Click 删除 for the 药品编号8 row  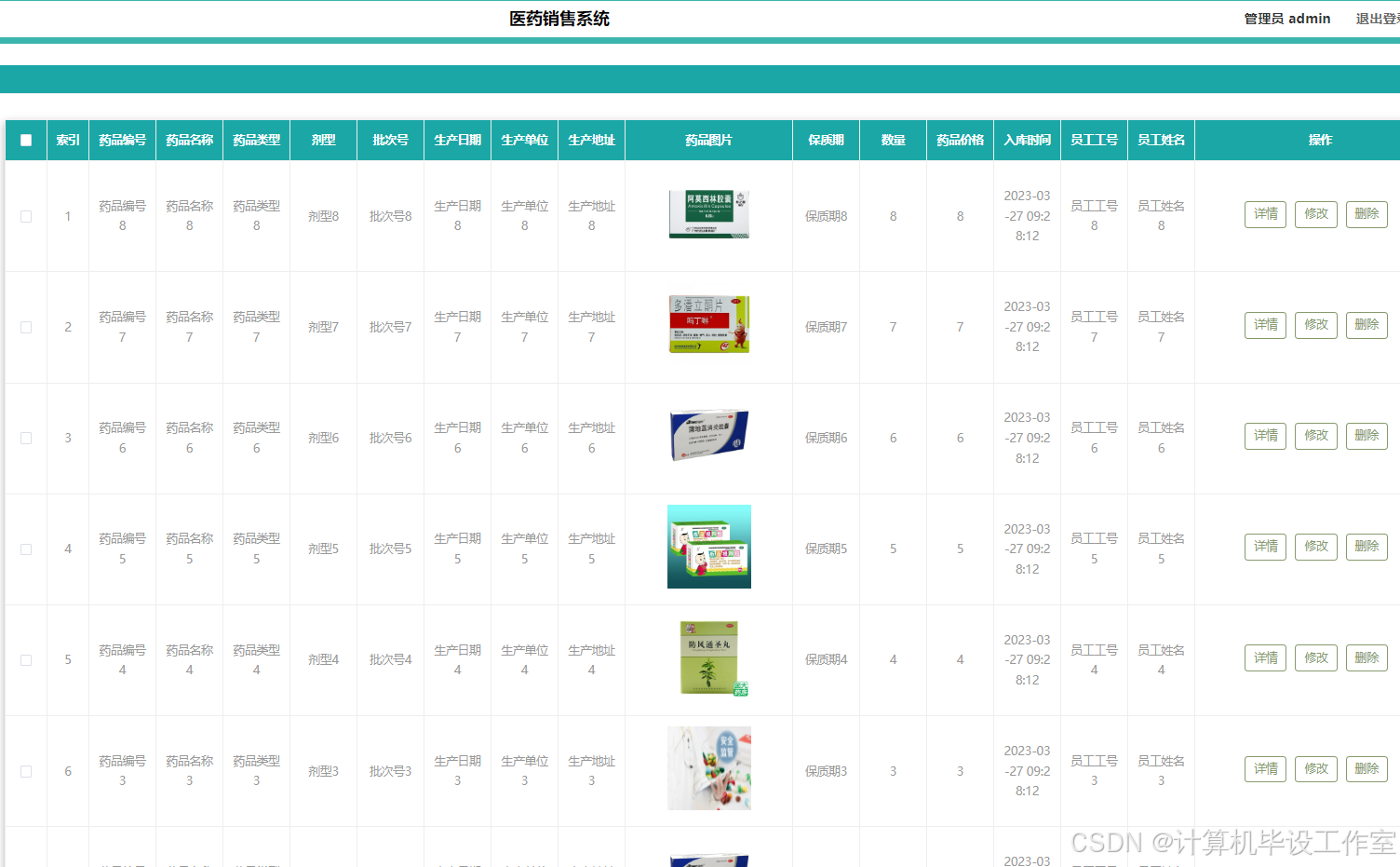click(1366, 214)
